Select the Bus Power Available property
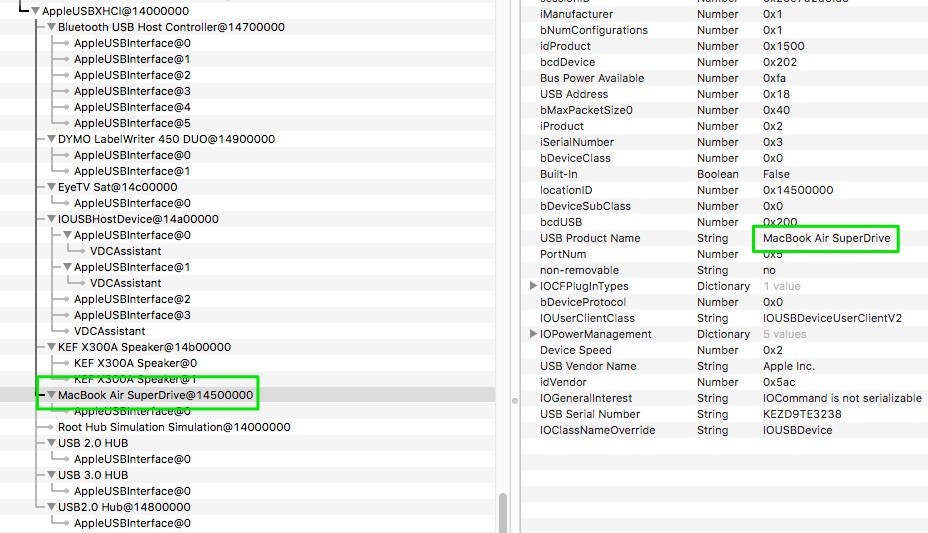 tap(724, 77)
